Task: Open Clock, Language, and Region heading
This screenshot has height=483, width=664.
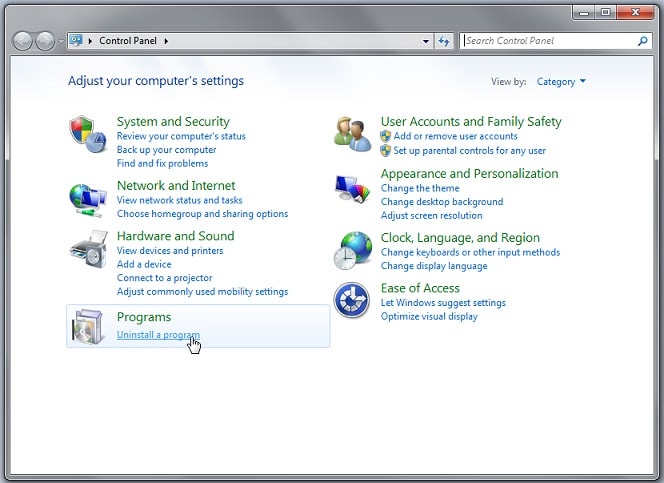Action: pos(460,237)
